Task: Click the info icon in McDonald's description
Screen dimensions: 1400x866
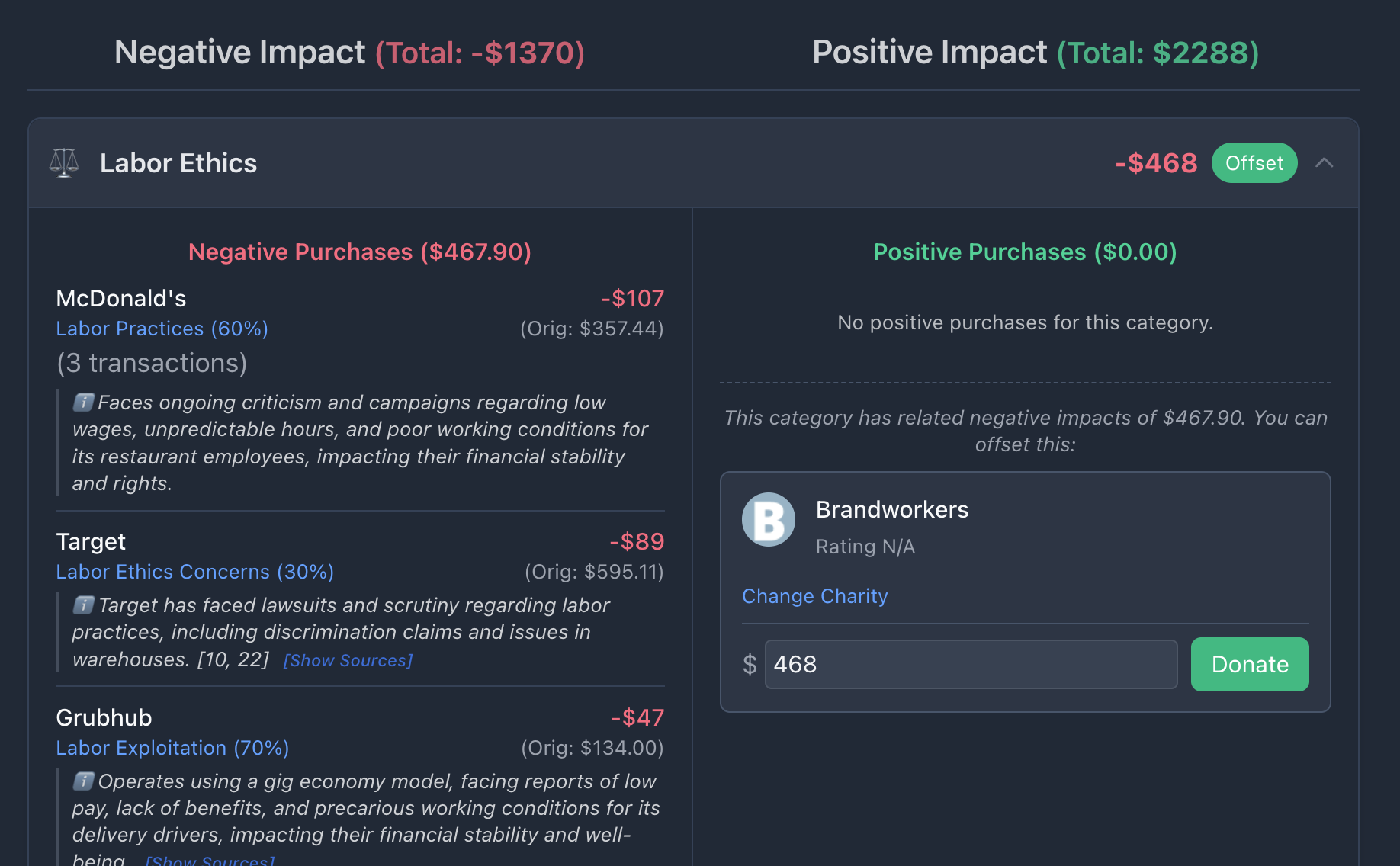Action: click(x=83, y=402)
